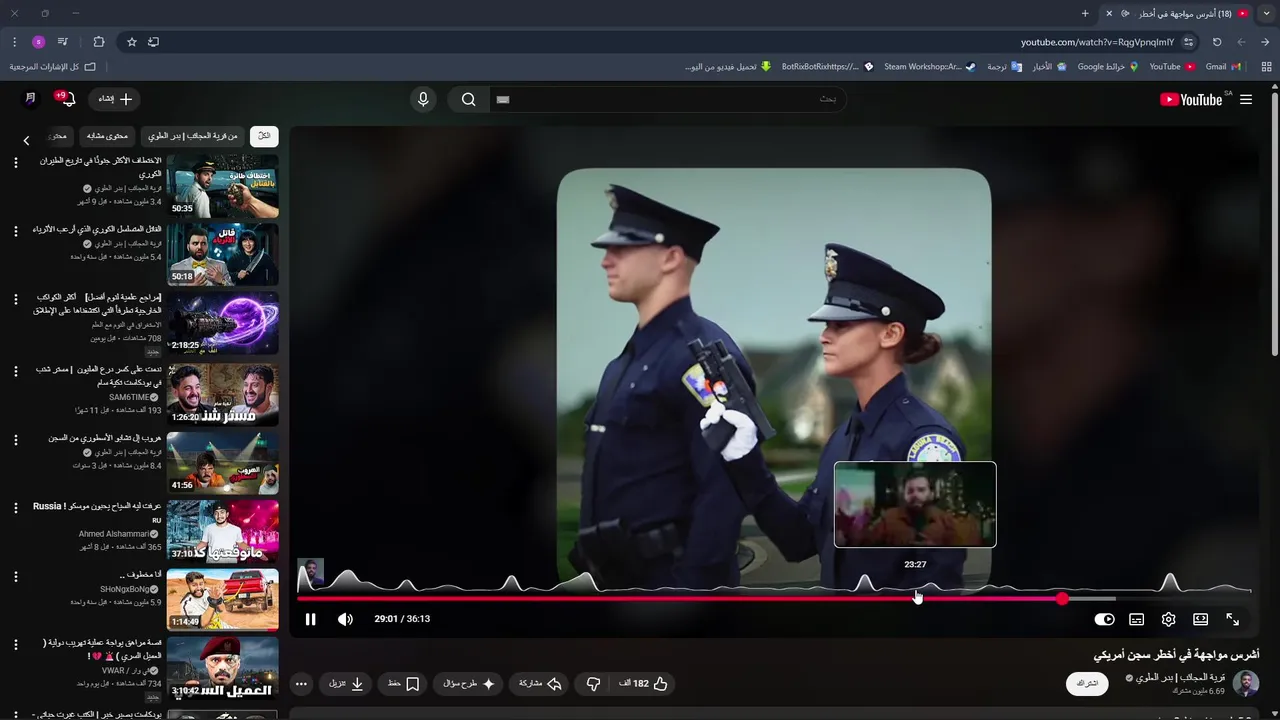
Task: Open channel name قرية العجائب under video title
Action: 1182,678
